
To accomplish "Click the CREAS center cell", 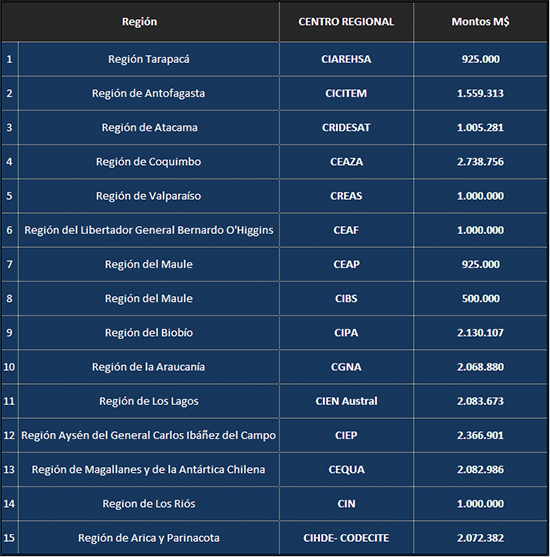I will [346, 196].
